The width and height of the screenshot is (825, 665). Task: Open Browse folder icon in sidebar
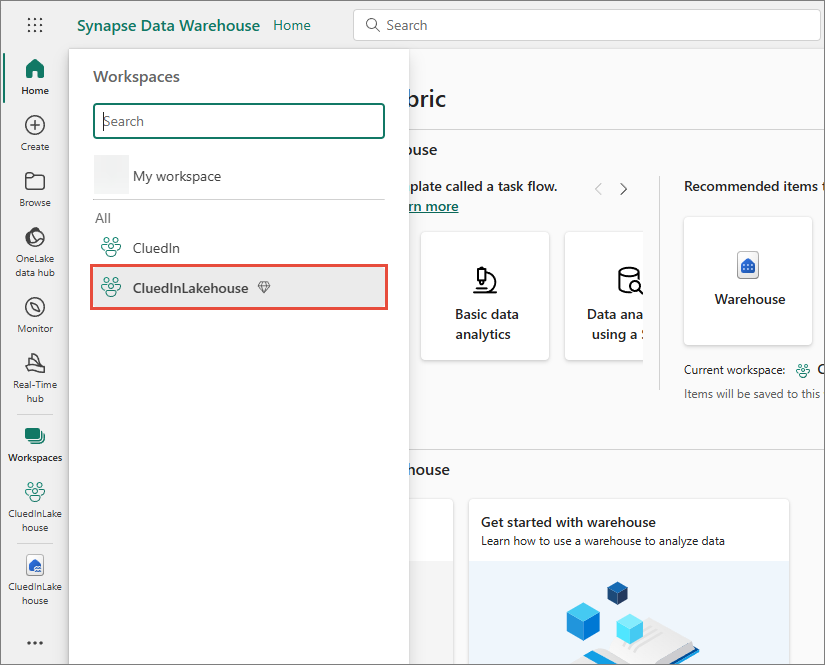[x=35, y=189]
